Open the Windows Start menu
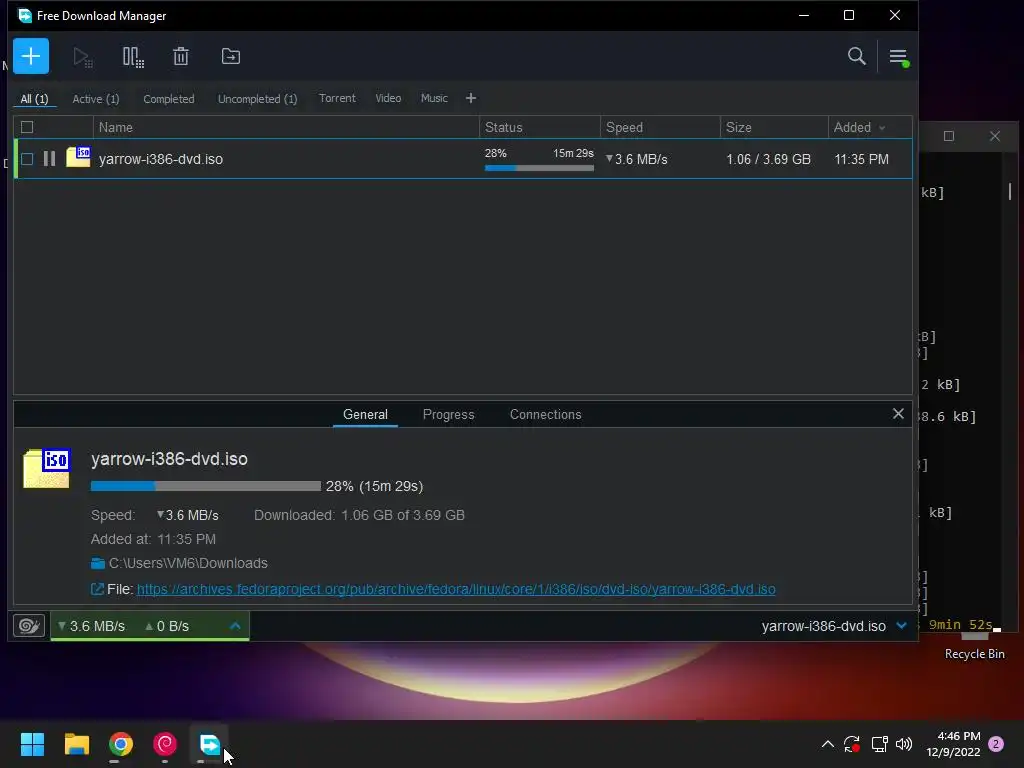The image size is (1024, 768). [32, 744]
